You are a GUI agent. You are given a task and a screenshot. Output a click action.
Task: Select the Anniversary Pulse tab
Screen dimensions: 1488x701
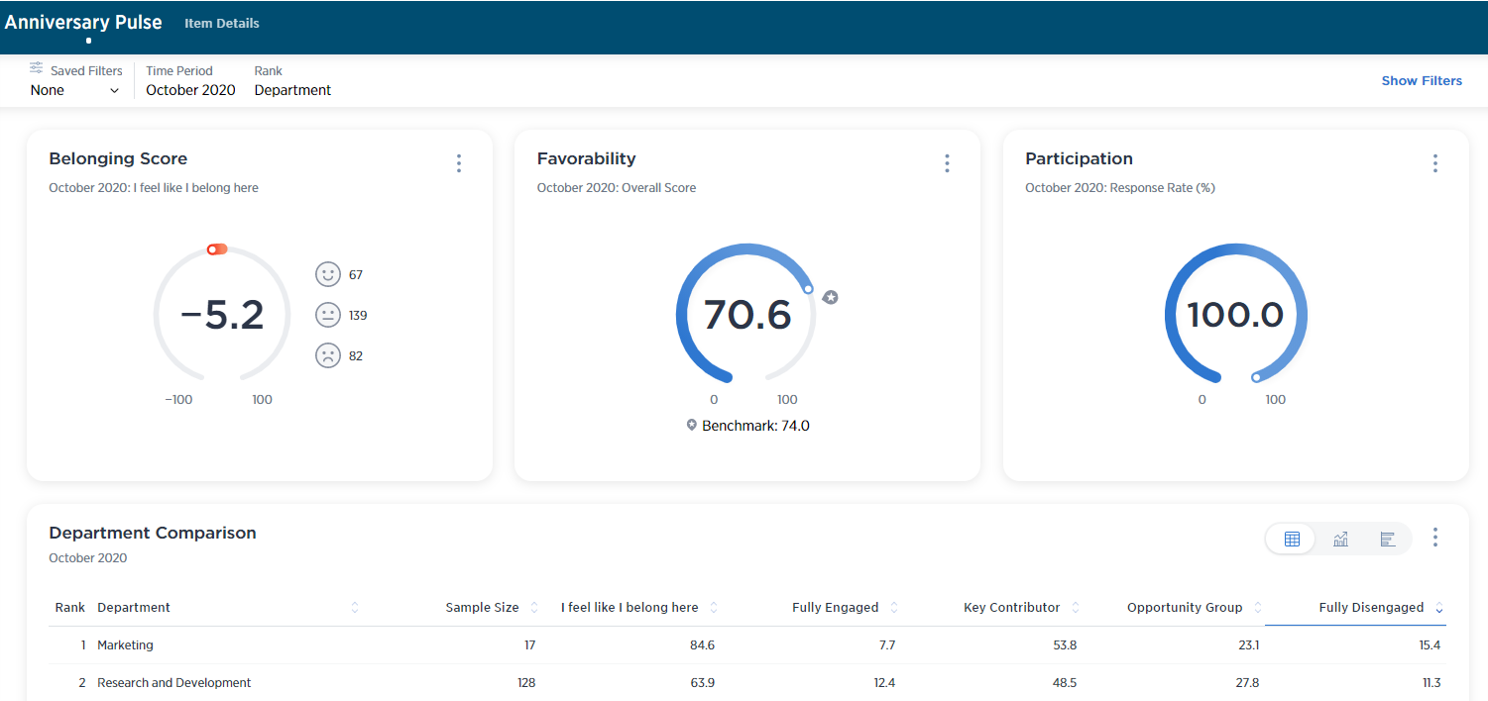click(x=83, y=23)
